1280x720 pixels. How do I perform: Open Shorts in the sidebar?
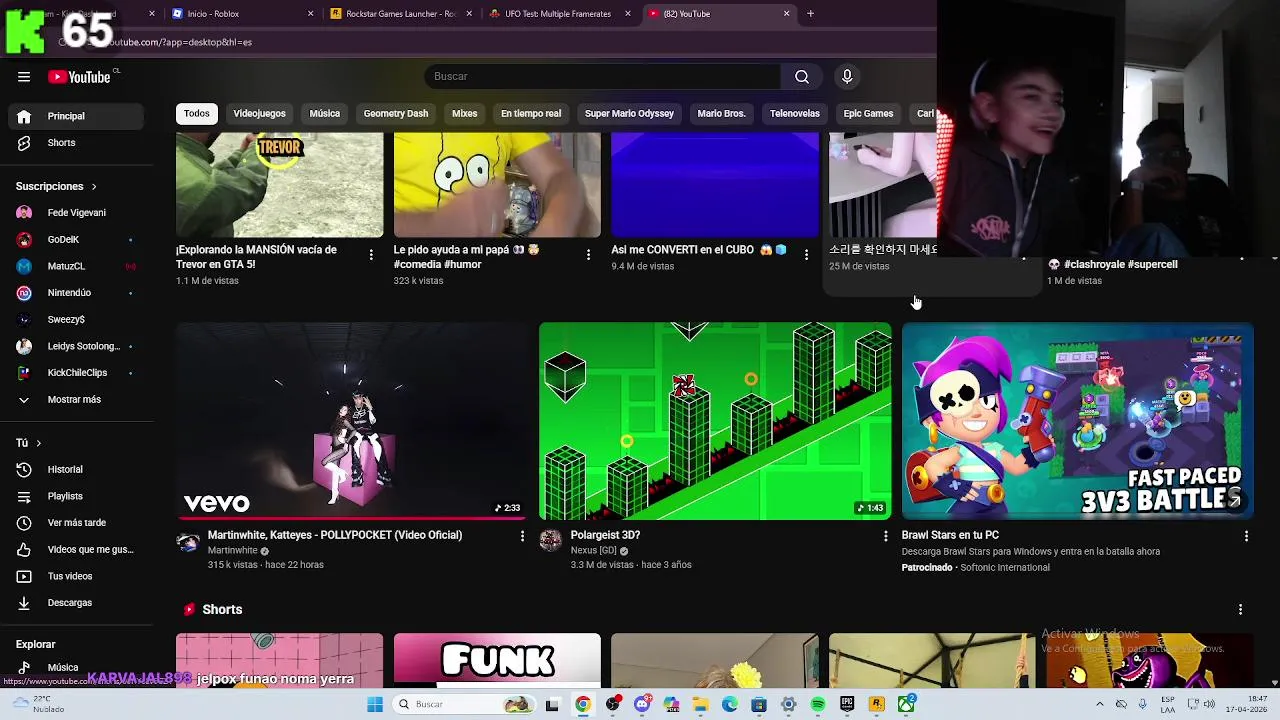pyautogui.click(x=76, y=143)
